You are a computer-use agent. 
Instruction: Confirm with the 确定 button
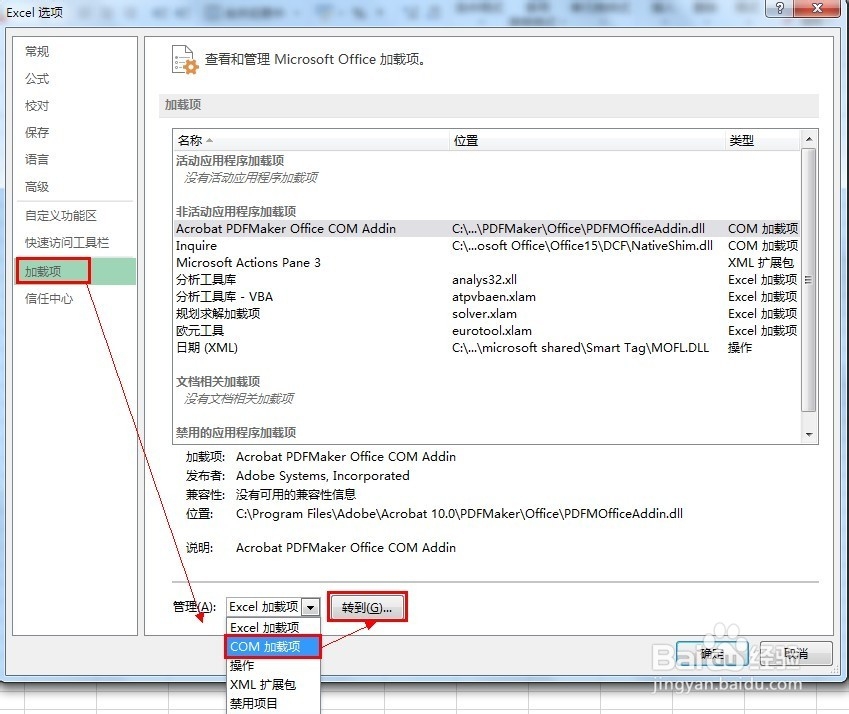[712, 653]
